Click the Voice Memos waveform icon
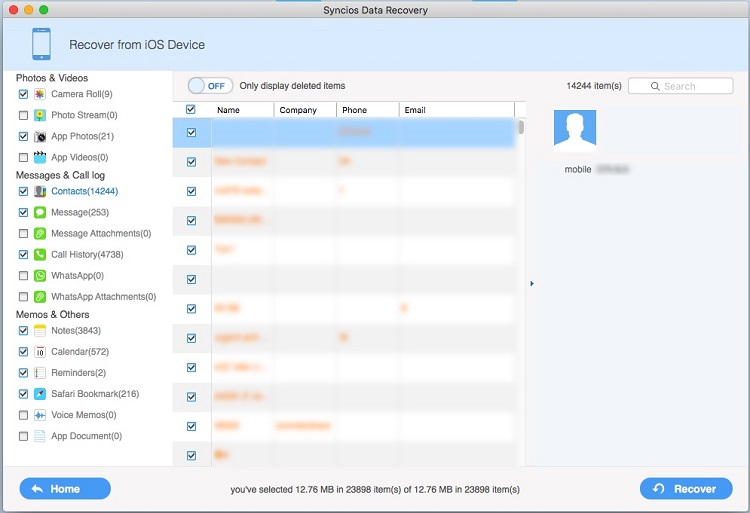This screenshot has height=513, width=750. tap(40, 415)
